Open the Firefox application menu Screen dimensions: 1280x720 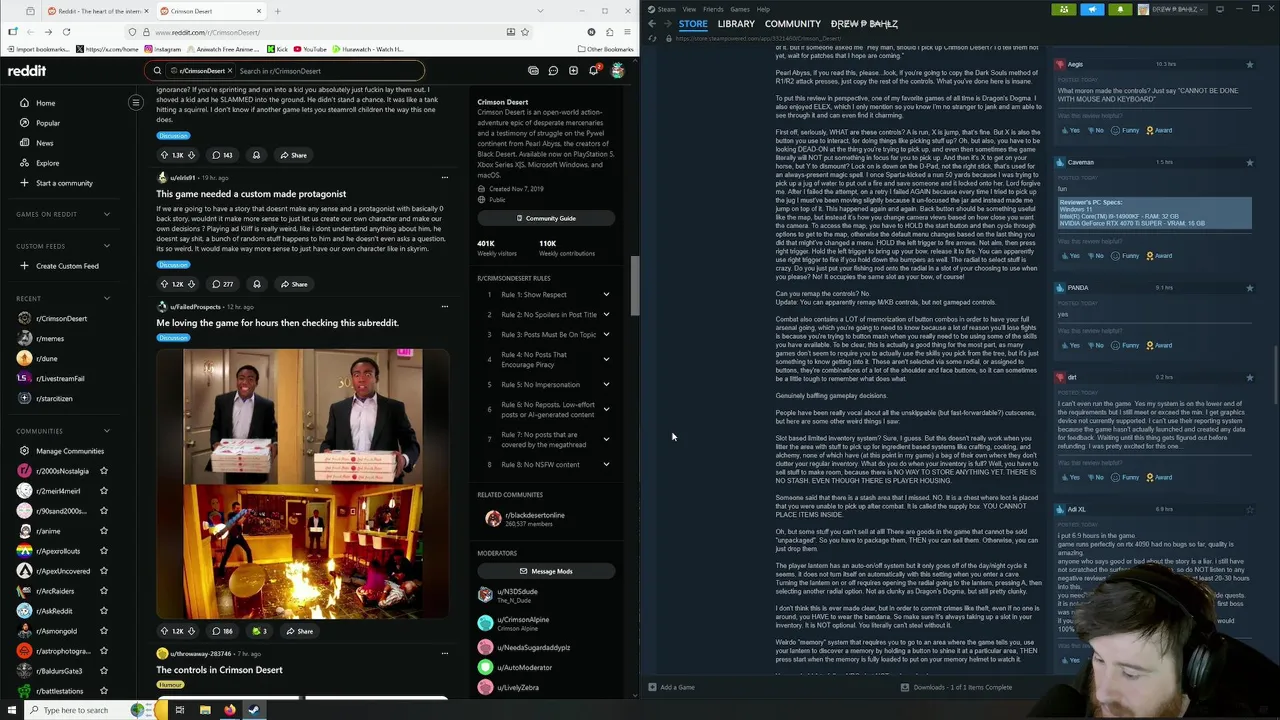(625, 32)
